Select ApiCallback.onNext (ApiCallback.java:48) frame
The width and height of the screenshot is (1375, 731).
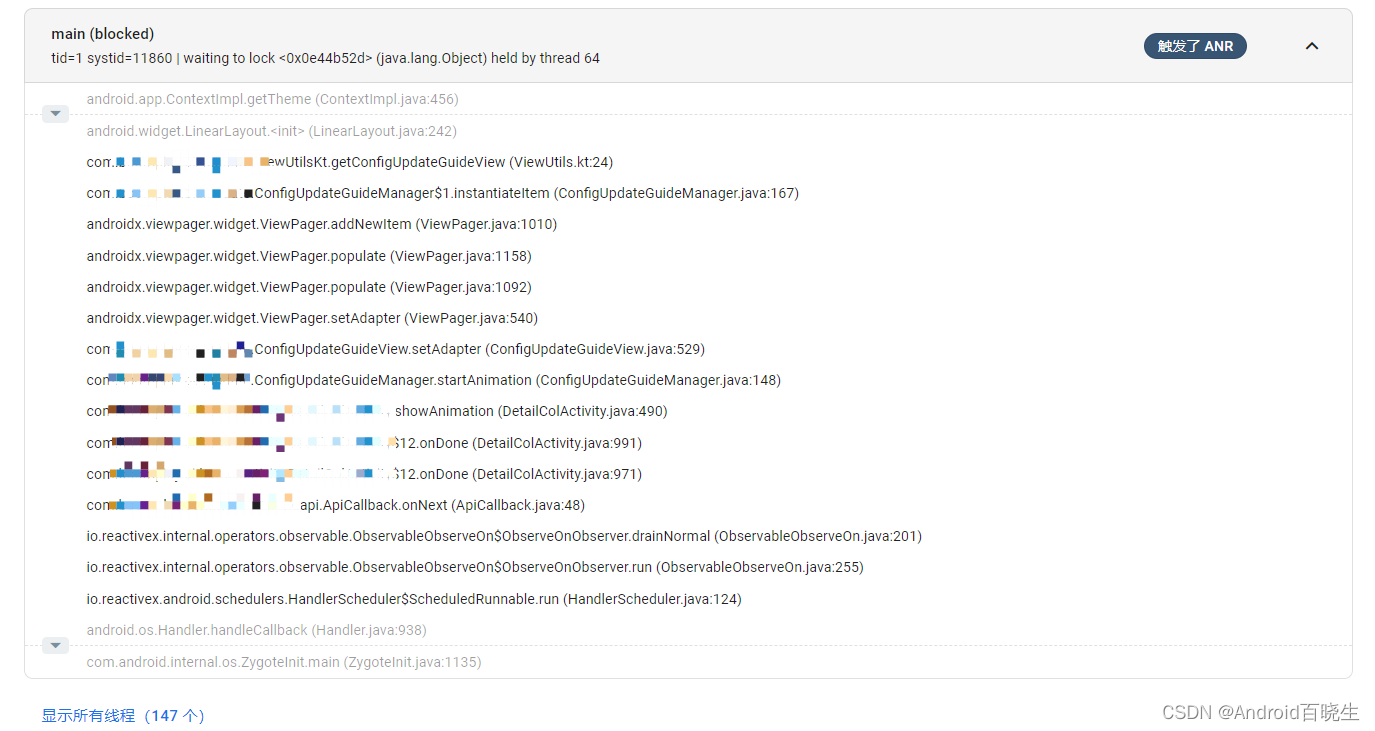[x=336, y=505]
